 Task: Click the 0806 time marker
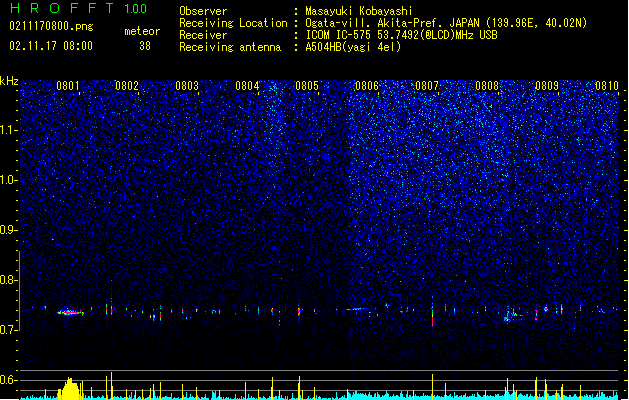tap(367, 86)
